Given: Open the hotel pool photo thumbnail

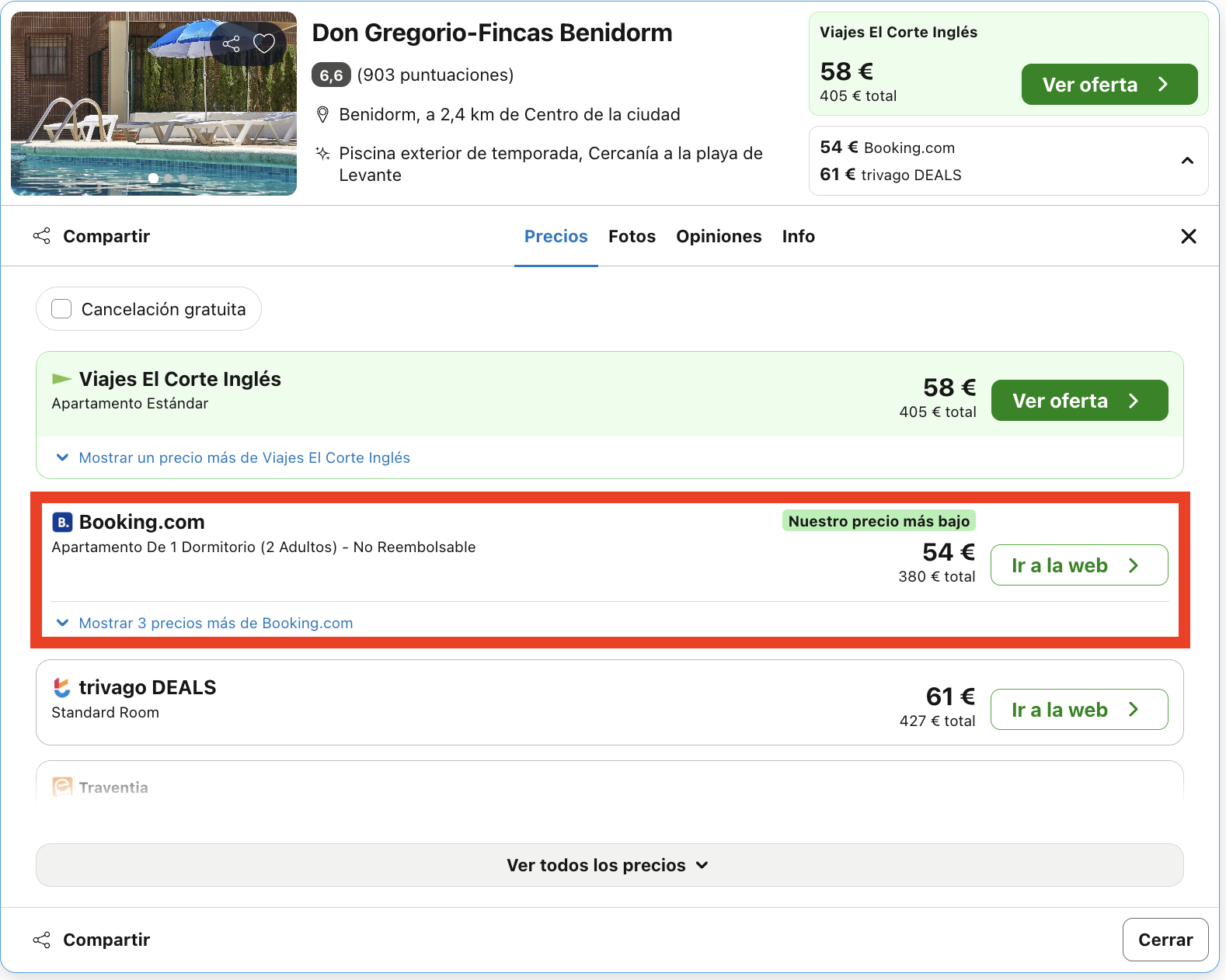Looking at the screenshot, I should click(154, 103).
